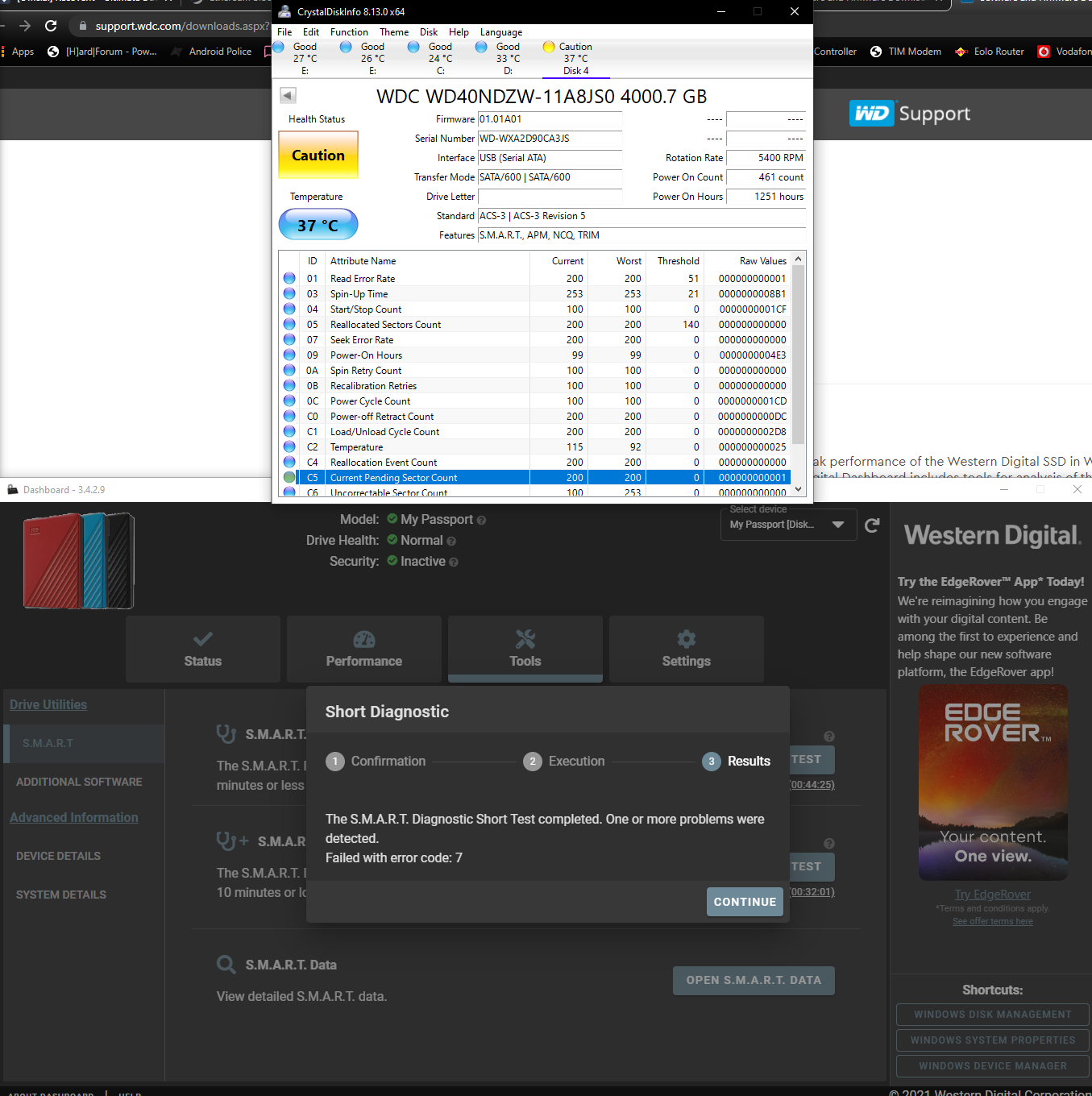Click the stethoscope icon beside the first S.M.A.R.T. test

[x=226, y=733]
